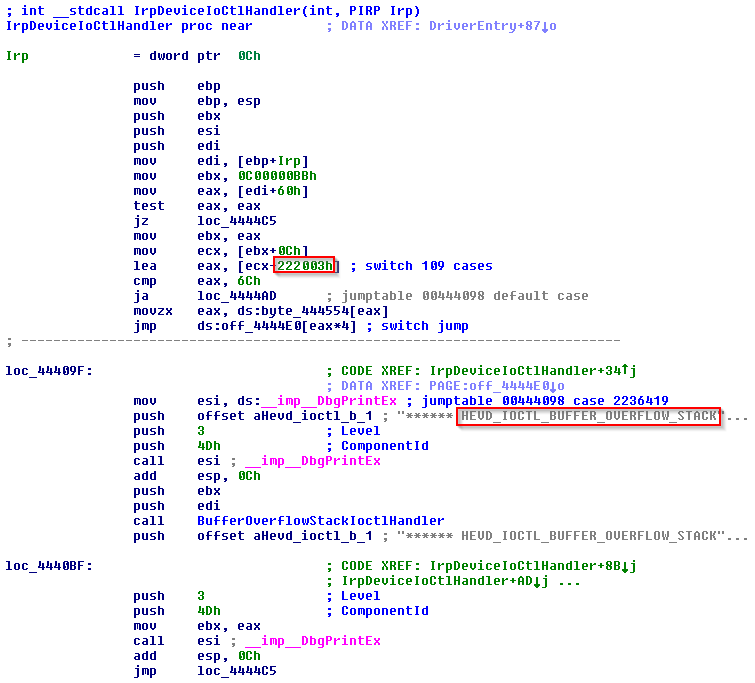Jump to BufferOverflowStackIoctlHandler call target
This screenshot has height=683, width=755.
[320, 520]
